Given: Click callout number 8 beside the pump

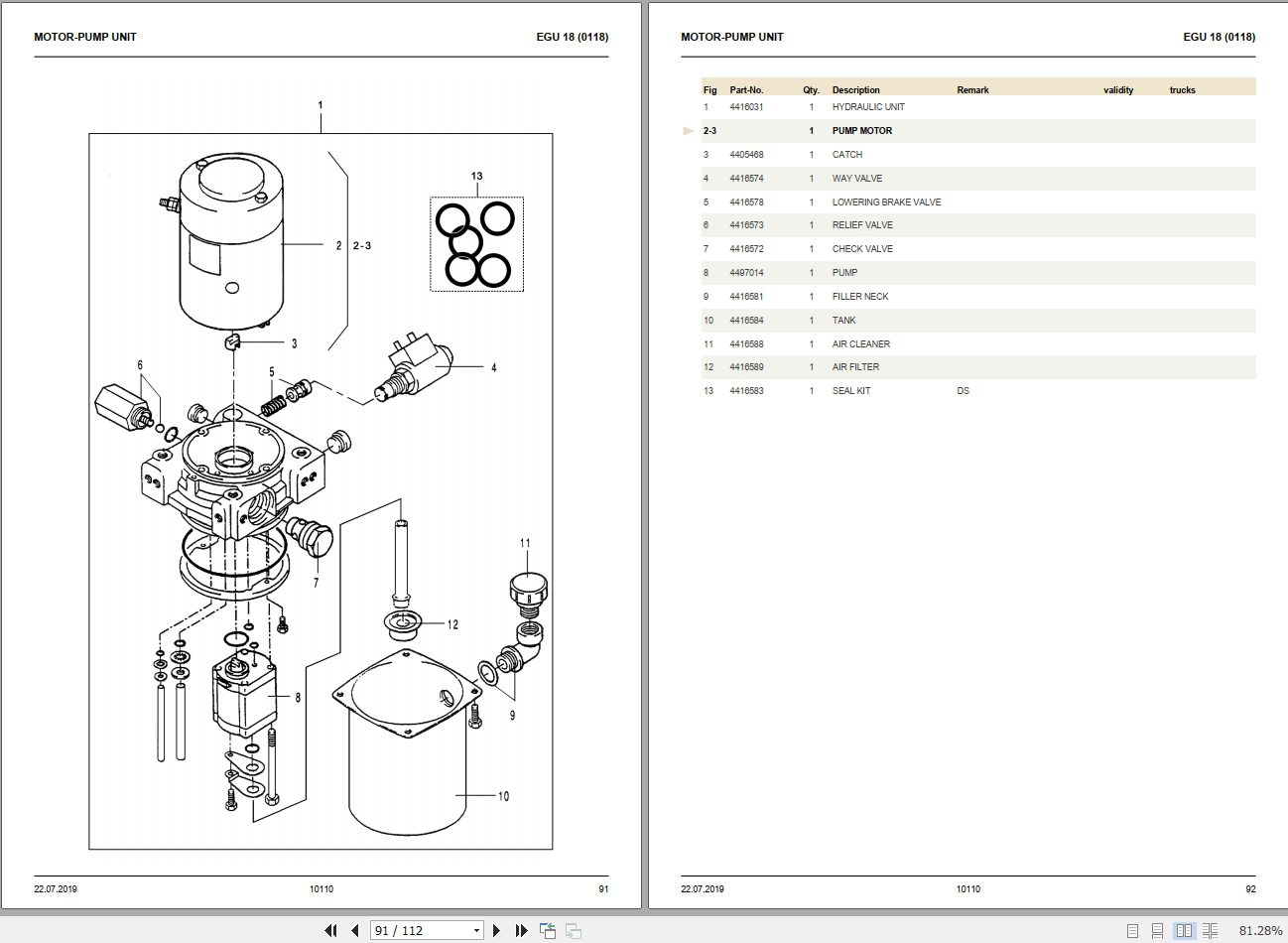Looking at the screenshot, I should click(x=297, y=698).
